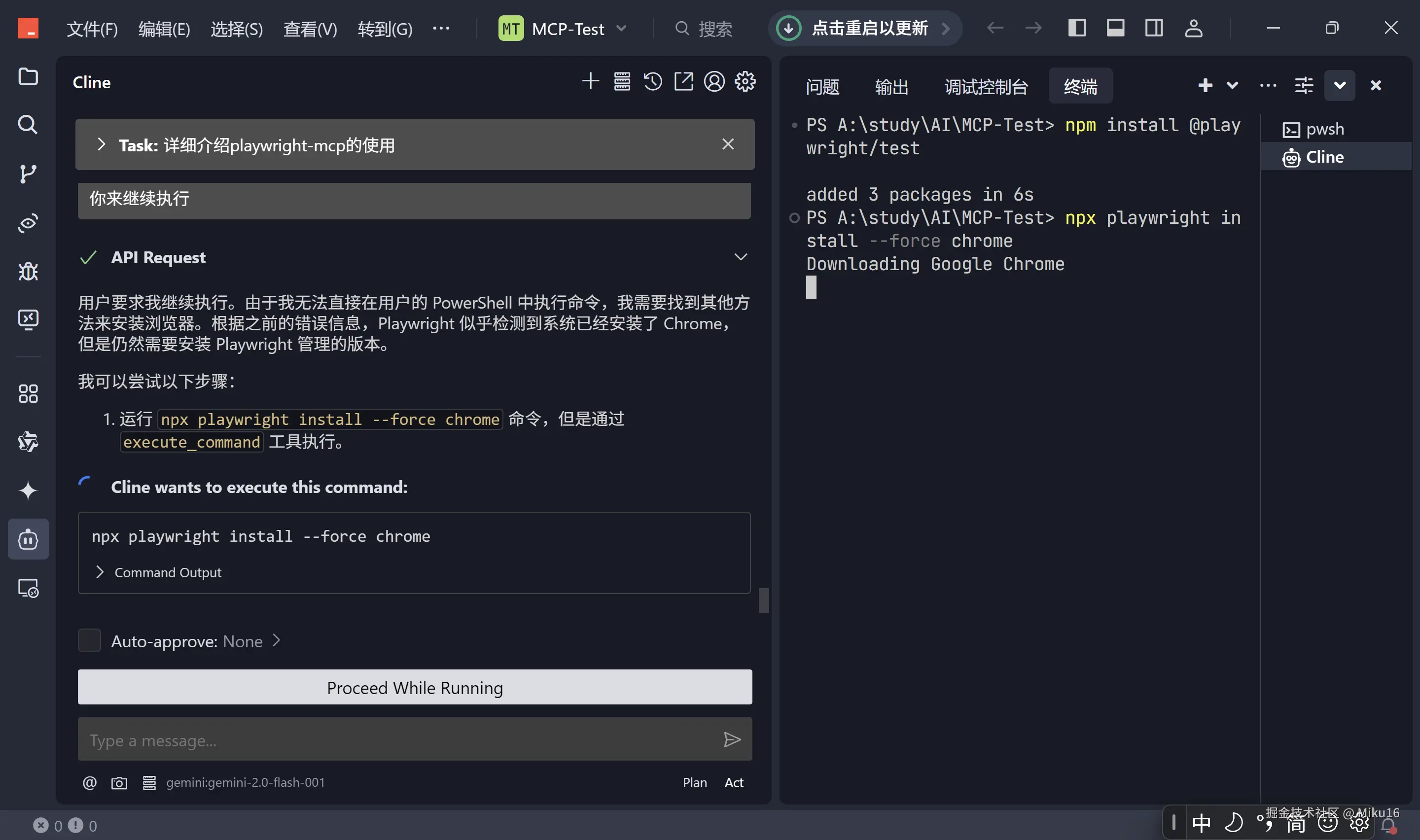
Task: Open the Run and Debug bug icon
Action: tap(28, 271)
